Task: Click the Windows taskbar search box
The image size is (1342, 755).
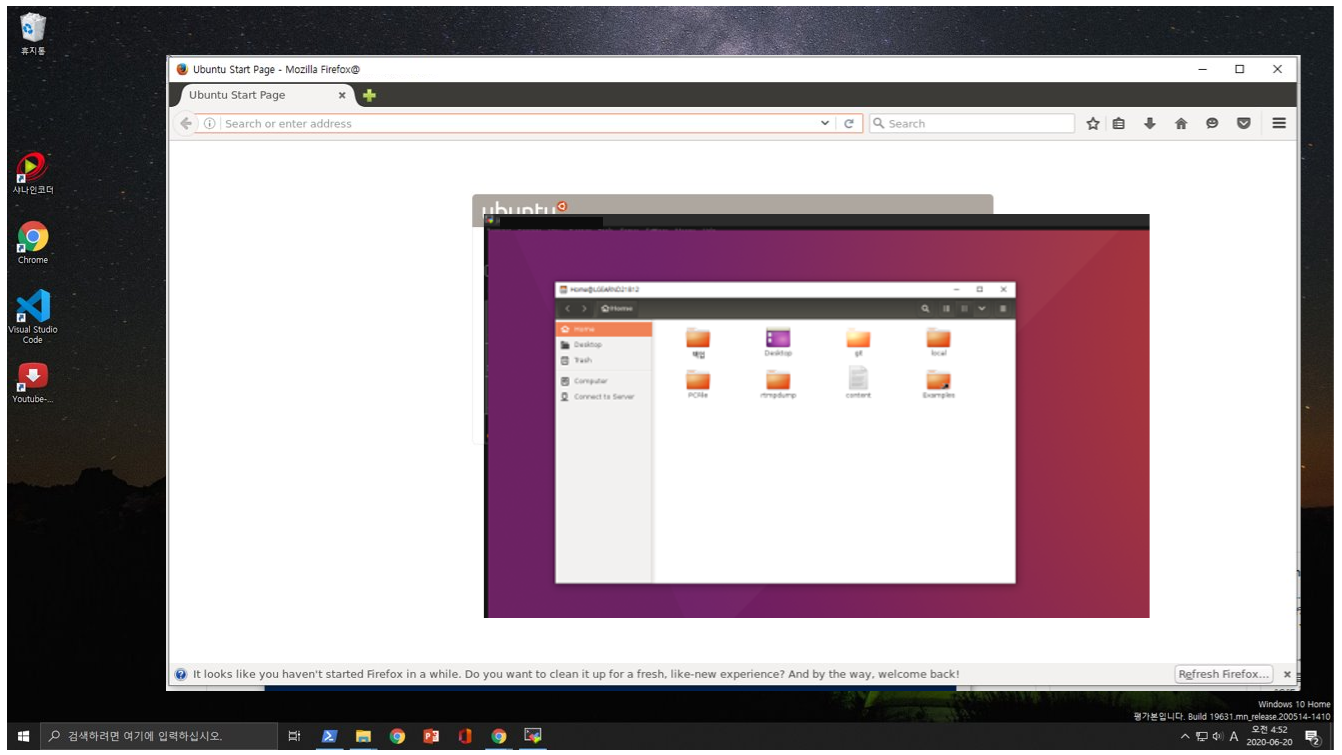Action: point(159,736)
